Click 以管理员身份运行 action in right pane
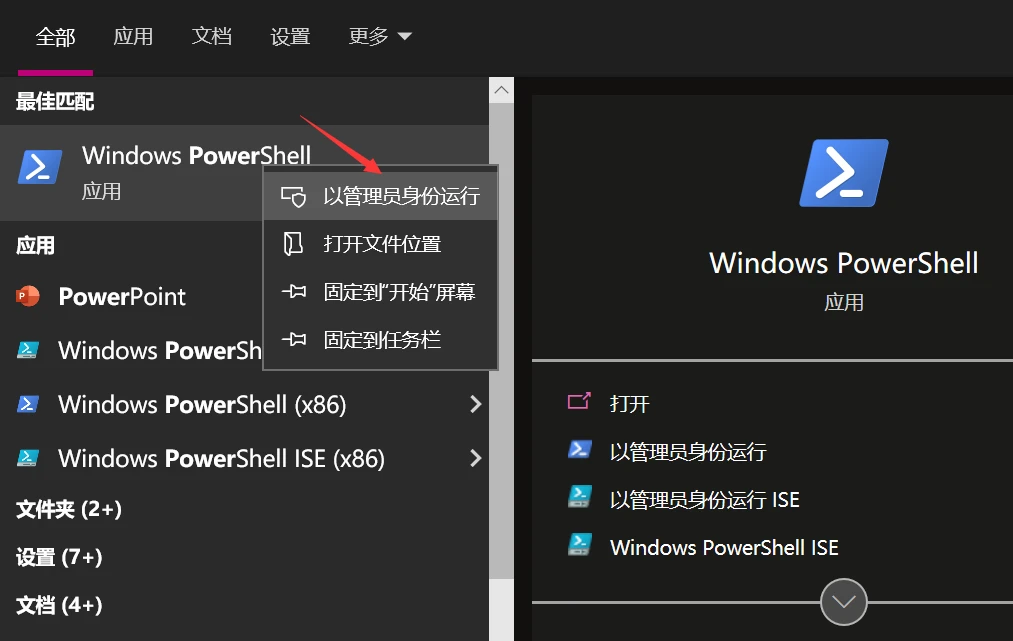Screen dimensions: 1013x641 click(688, 452)
